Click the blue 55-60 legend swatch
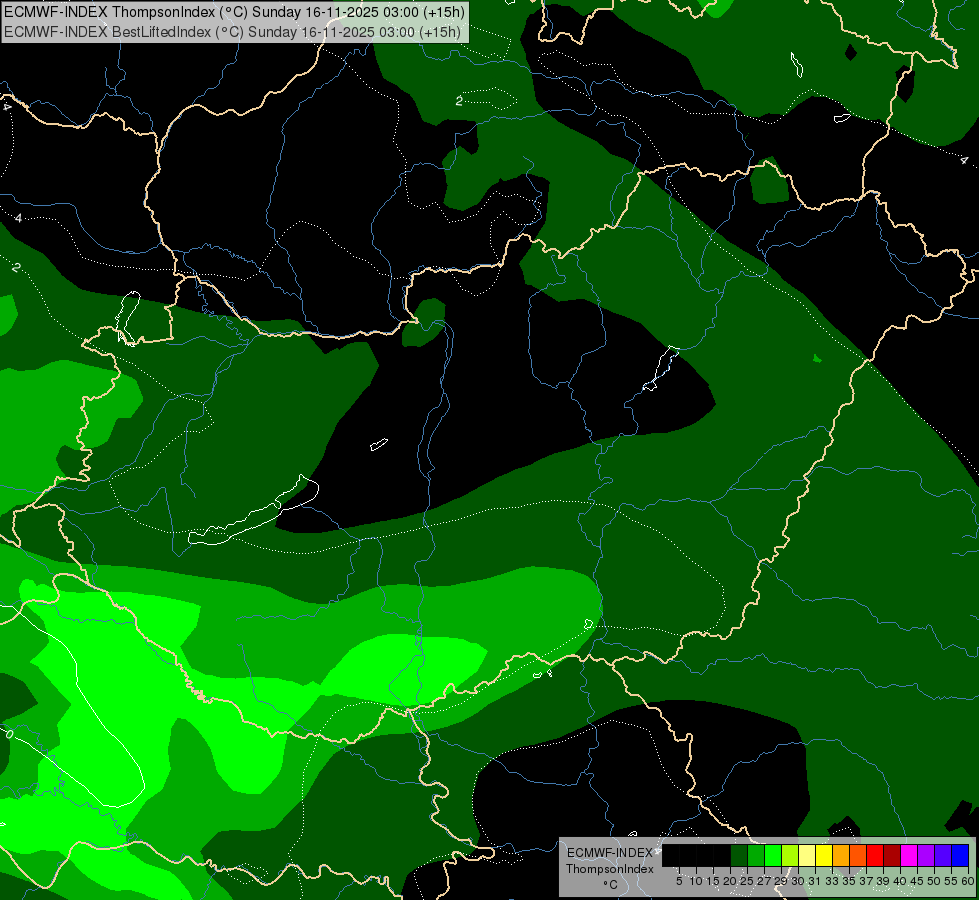Viewport: 979px width, 900px height. (960, 855)
